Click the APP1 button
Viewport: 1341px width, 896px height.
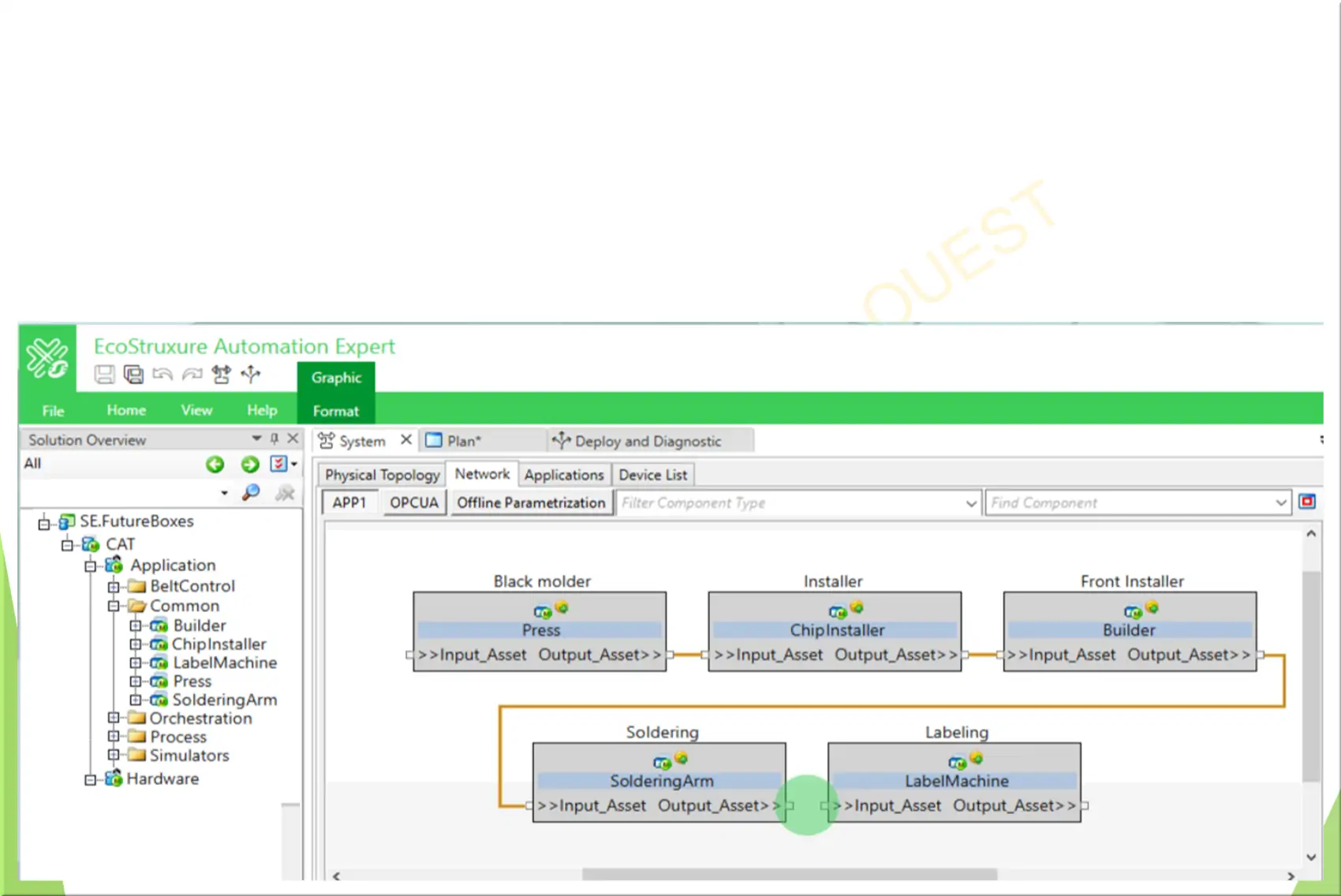(x=349, y=502)
